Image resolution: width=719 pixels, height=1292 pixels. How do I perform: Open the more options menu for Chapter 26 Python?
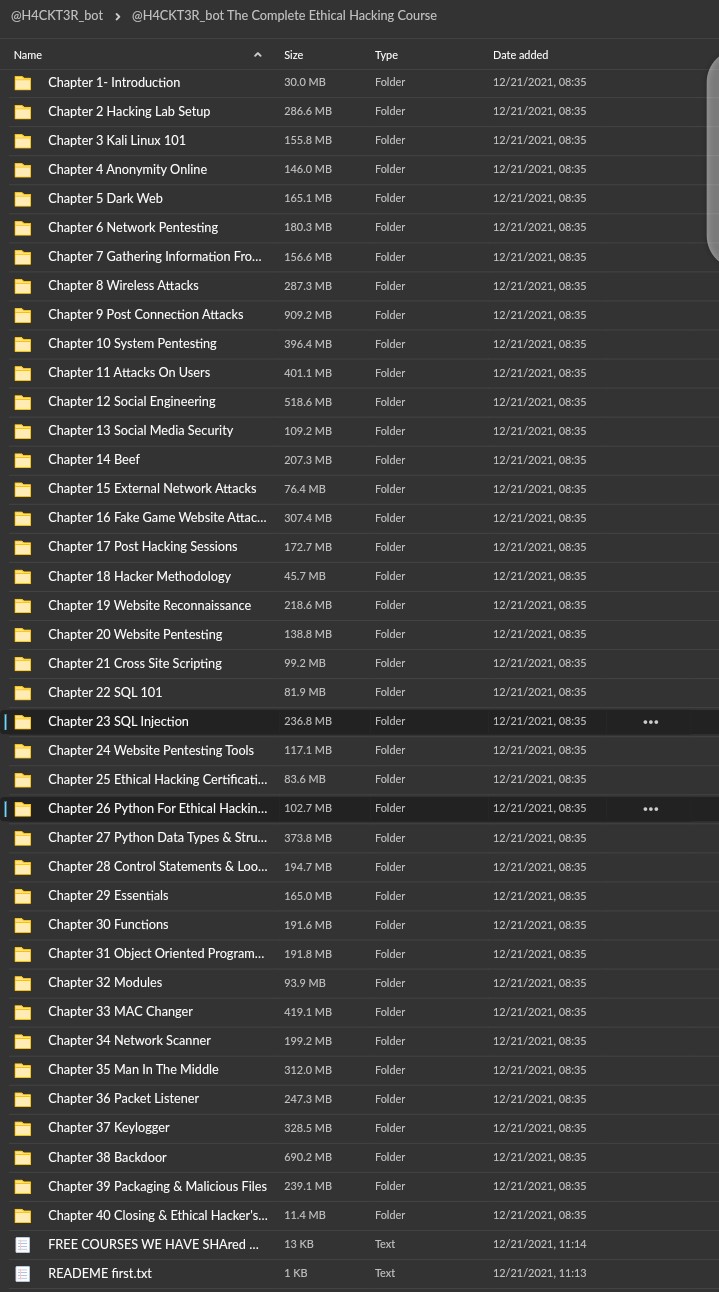click(x=651, y=808)
